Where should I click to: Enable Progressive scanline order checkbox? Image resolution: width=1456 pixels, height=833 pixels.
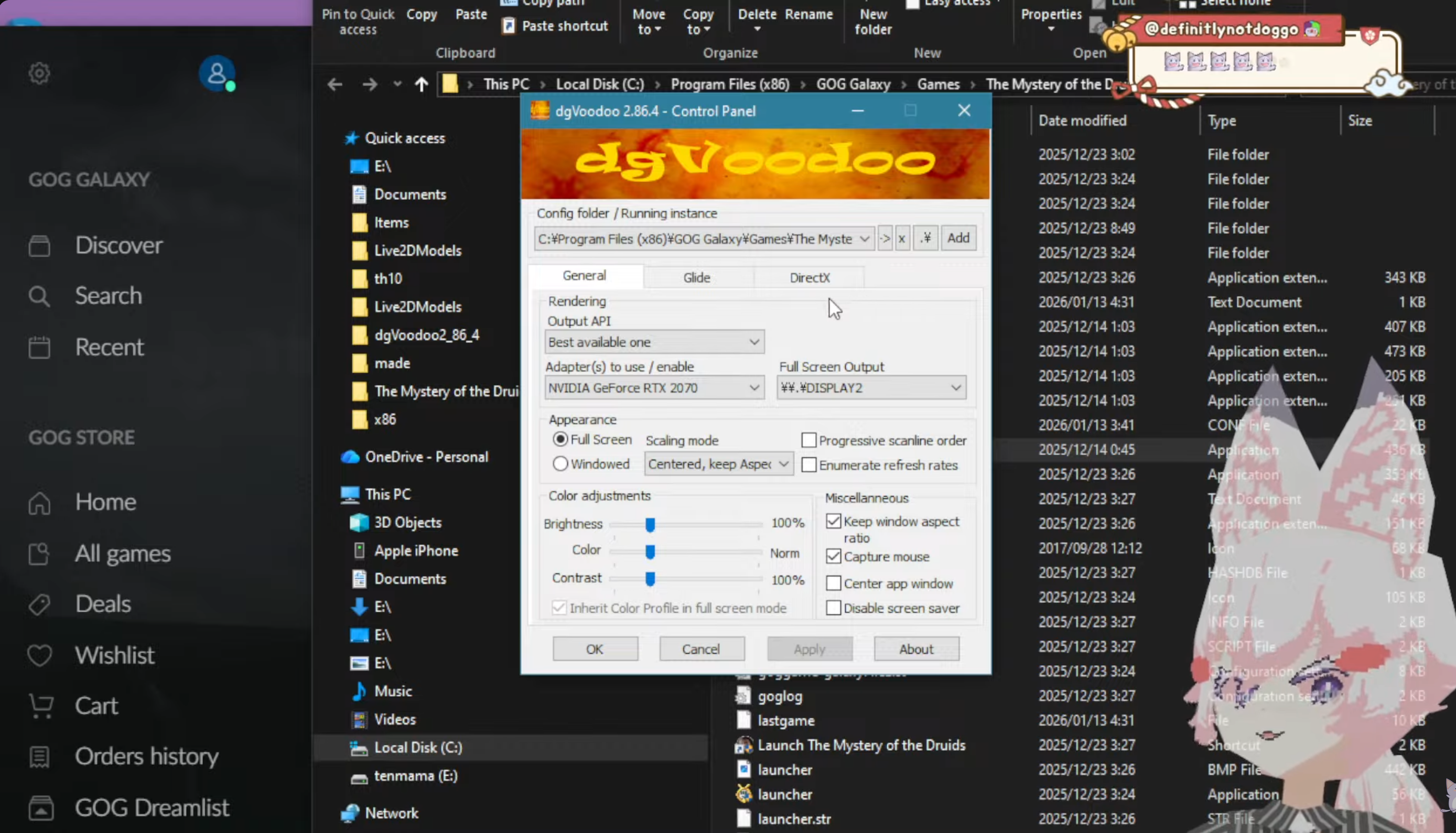pyautogui.click(x=809, y=440)
